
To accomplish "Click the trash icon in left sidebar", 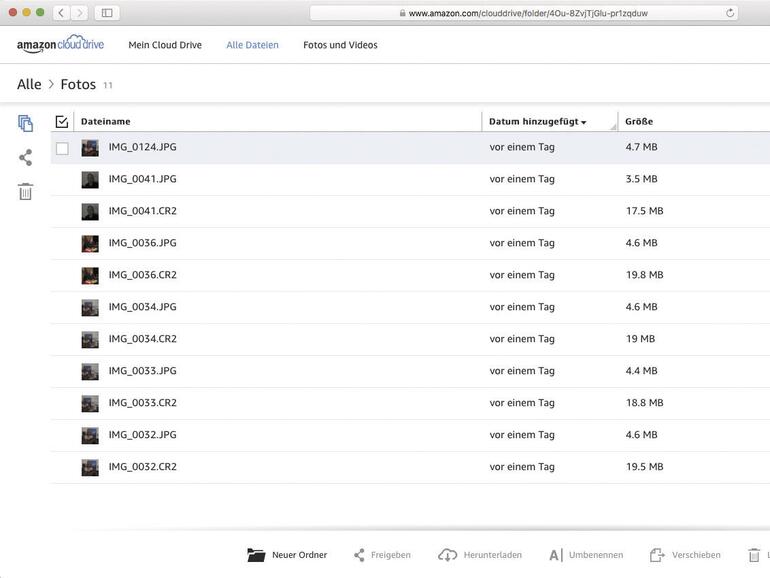I will 25,191.
